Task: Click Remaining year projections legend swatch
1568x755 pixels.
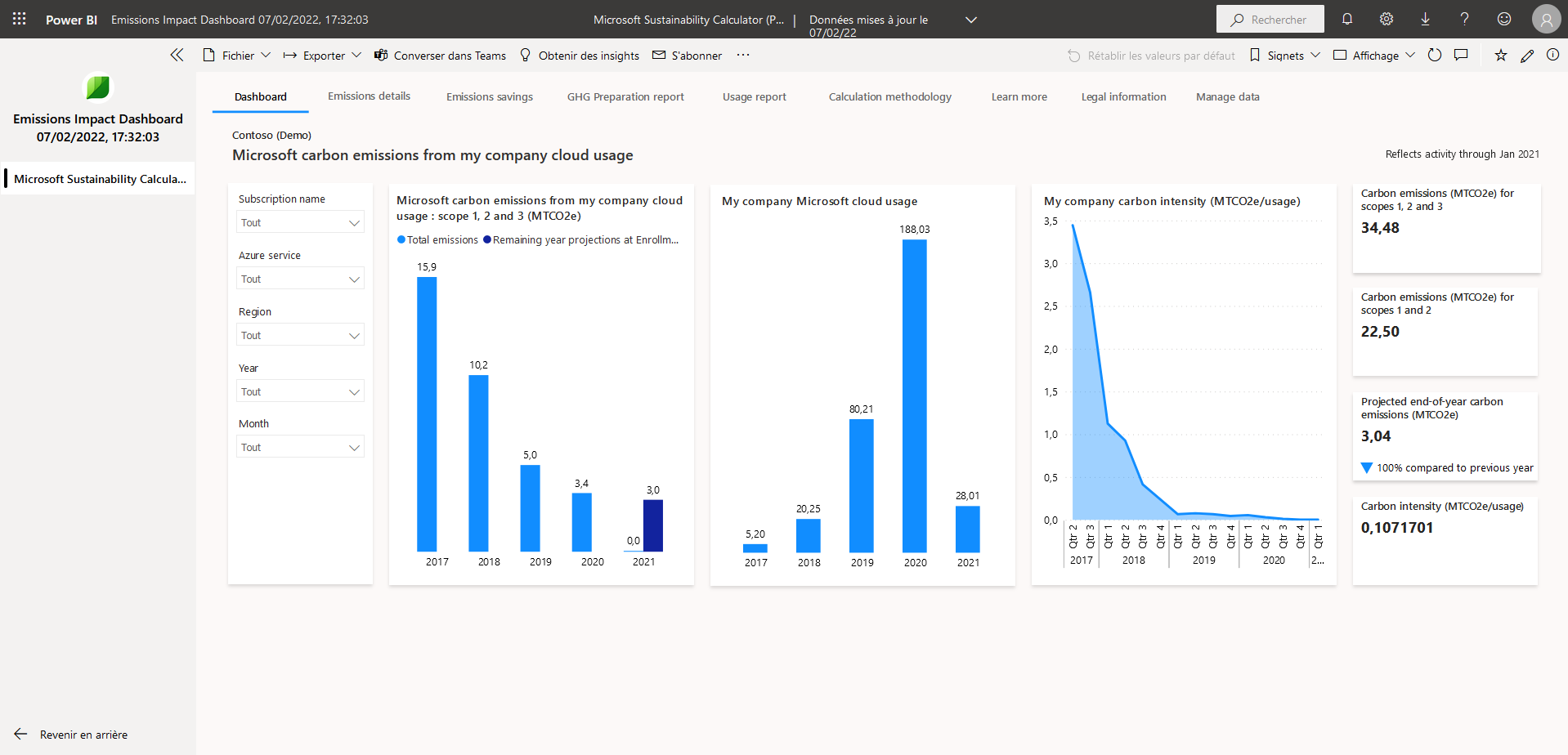Action: [487, 239]
